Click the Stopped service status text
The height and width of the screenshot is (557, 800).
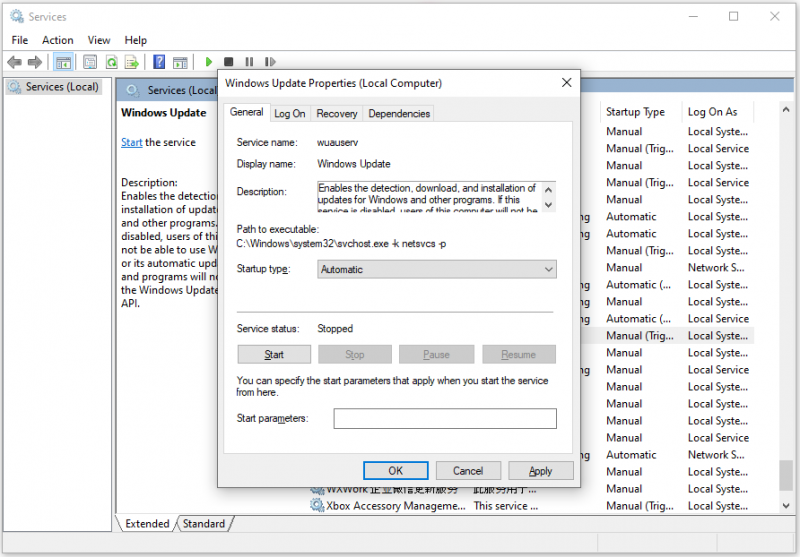tap(335, 328)
